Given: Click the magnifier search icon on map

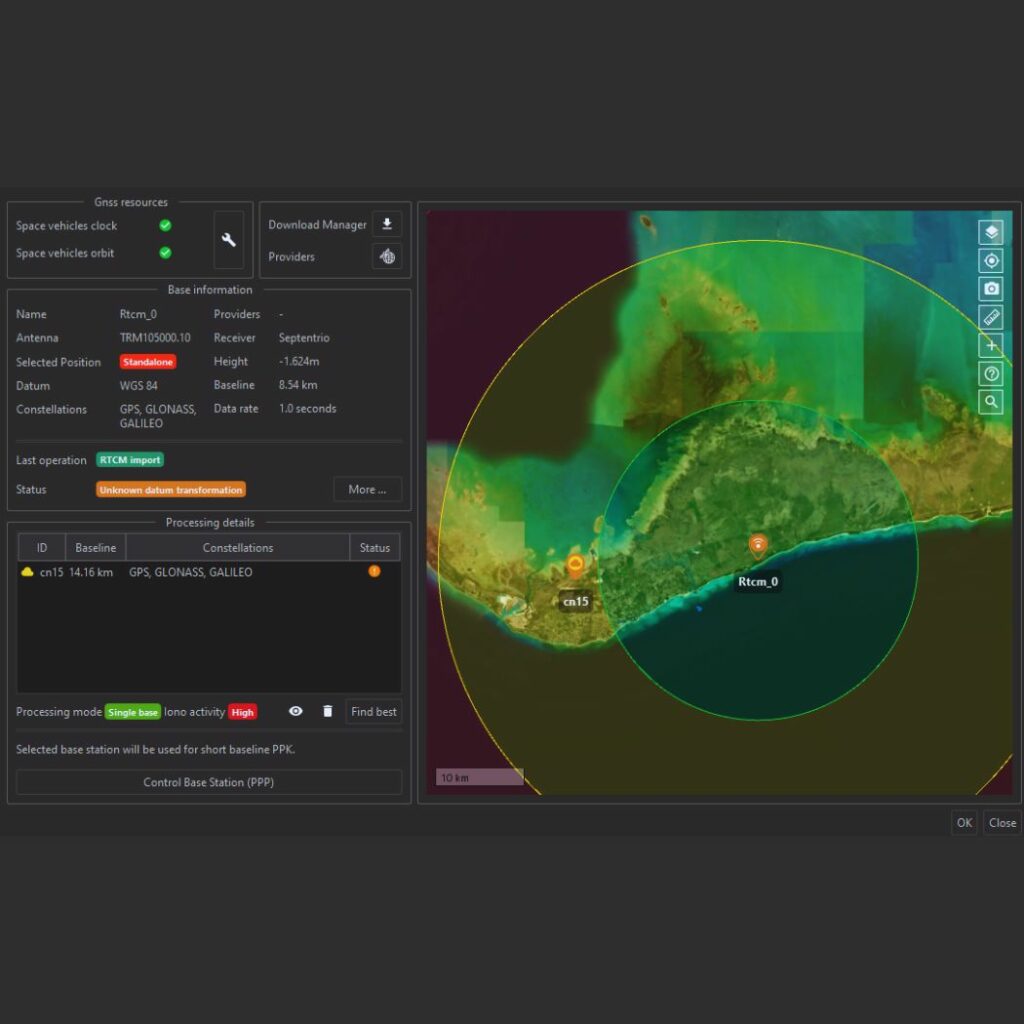Looking at the screenshot, I should click(990, 402).
